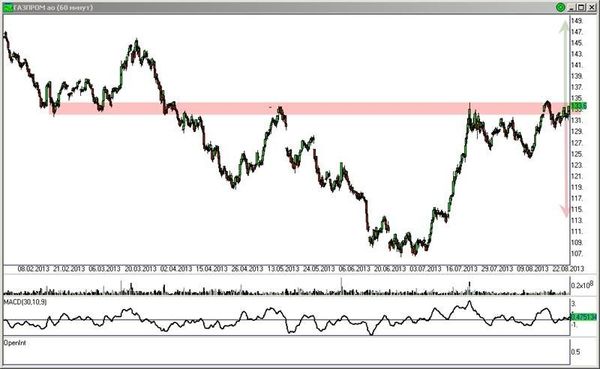Click the green chart window icon
Screen dimensions: 600x369
[7, 7]
